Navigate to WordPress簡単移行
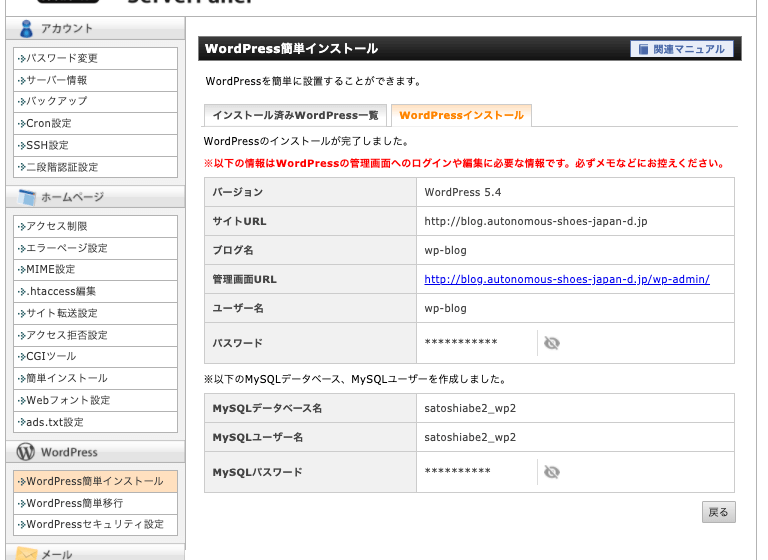Screen dimensions: 768x560 [76, 503]
